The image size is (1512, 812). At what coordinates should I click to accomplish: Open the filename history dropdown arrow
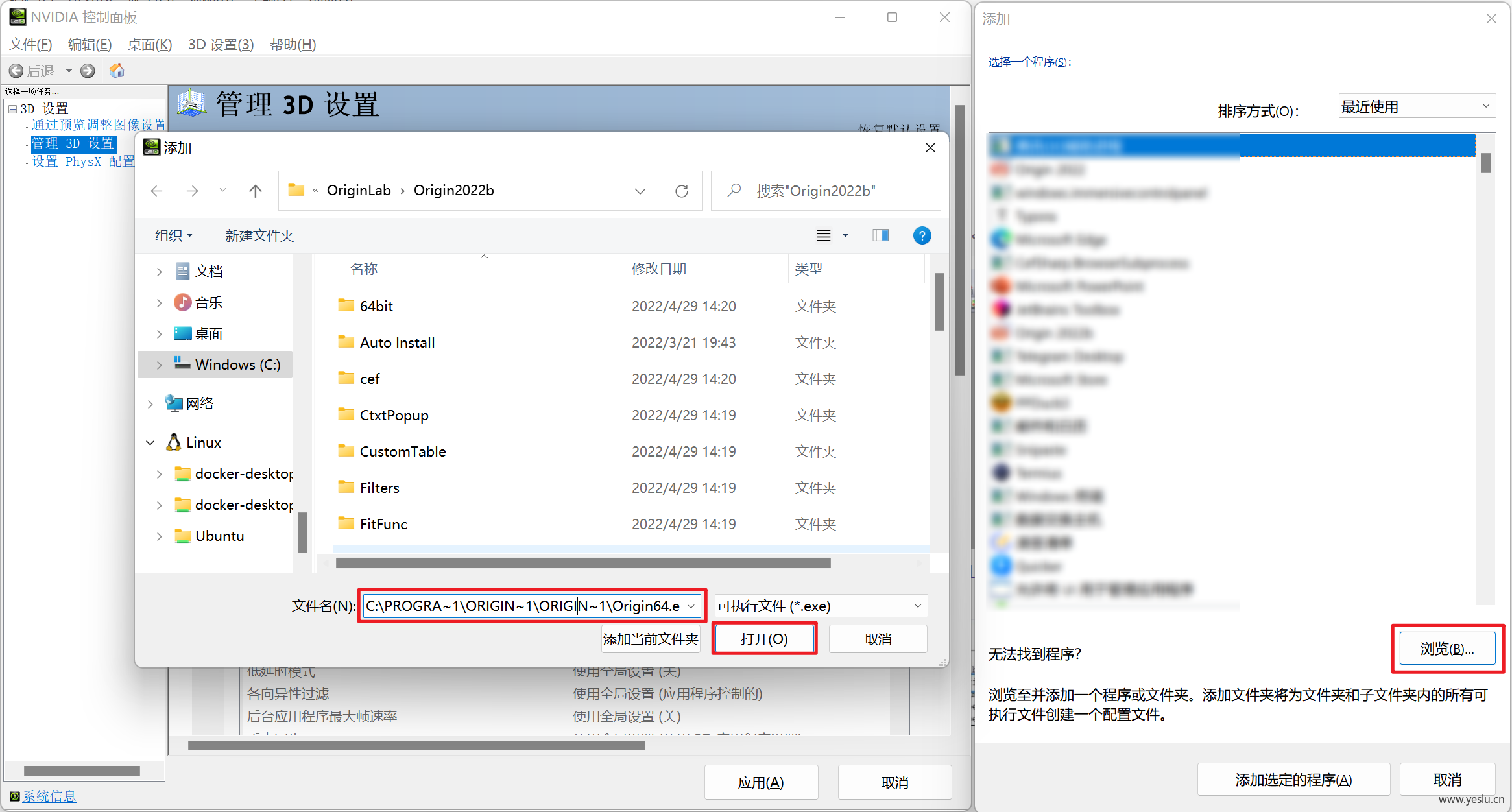coord(691,606)
